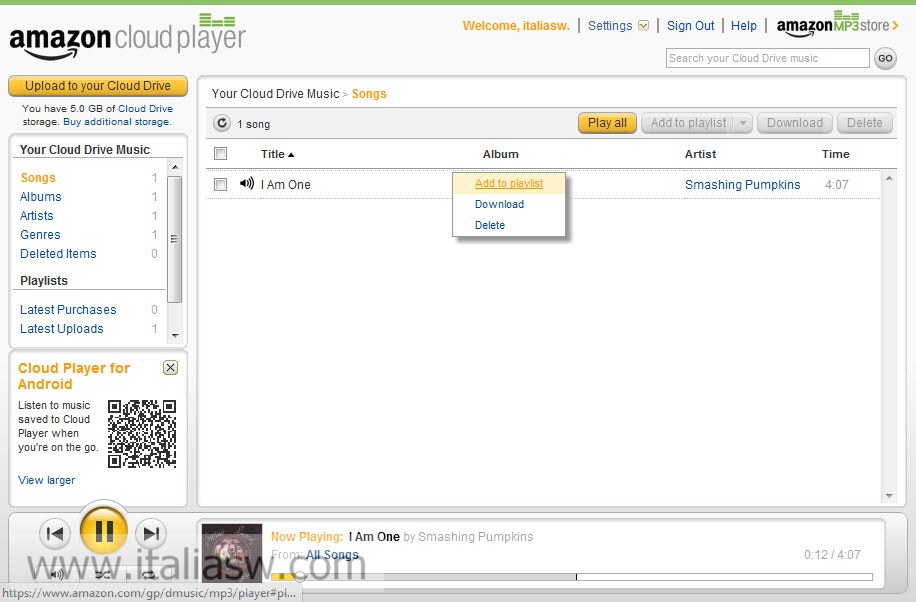Open the All Songs link in player
This screenshot has width=916, height=602.
pos(332,555)
